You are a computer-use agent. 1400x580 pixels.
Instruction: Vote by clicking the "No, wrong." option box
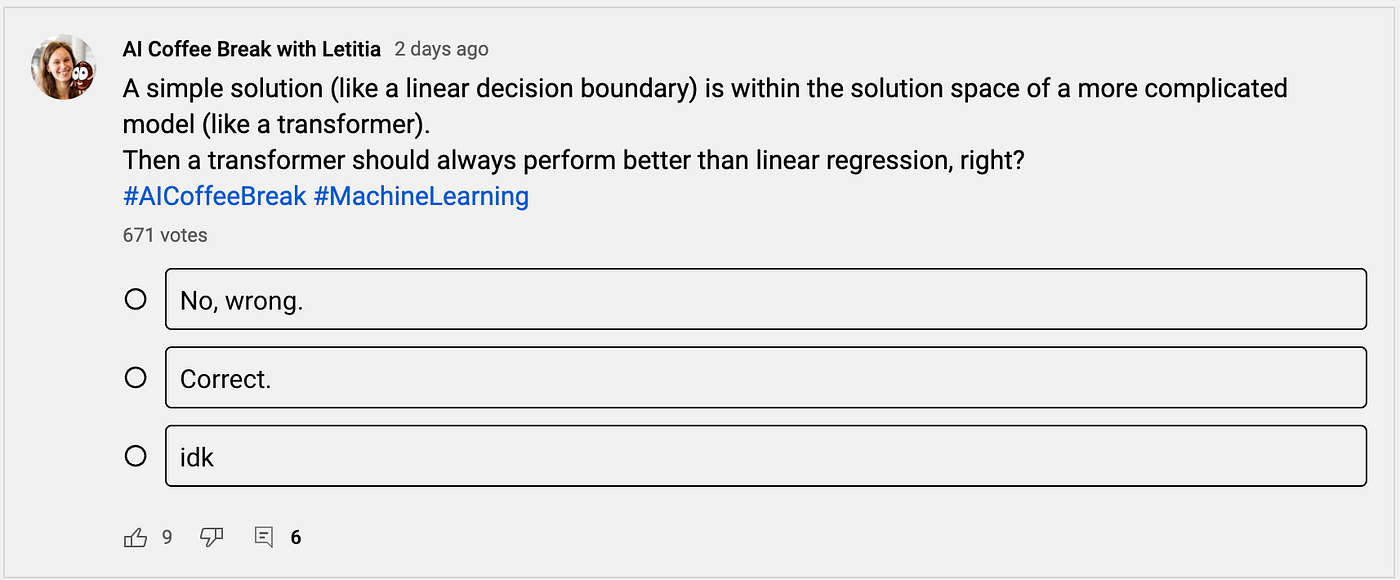(x=765, y=299)
